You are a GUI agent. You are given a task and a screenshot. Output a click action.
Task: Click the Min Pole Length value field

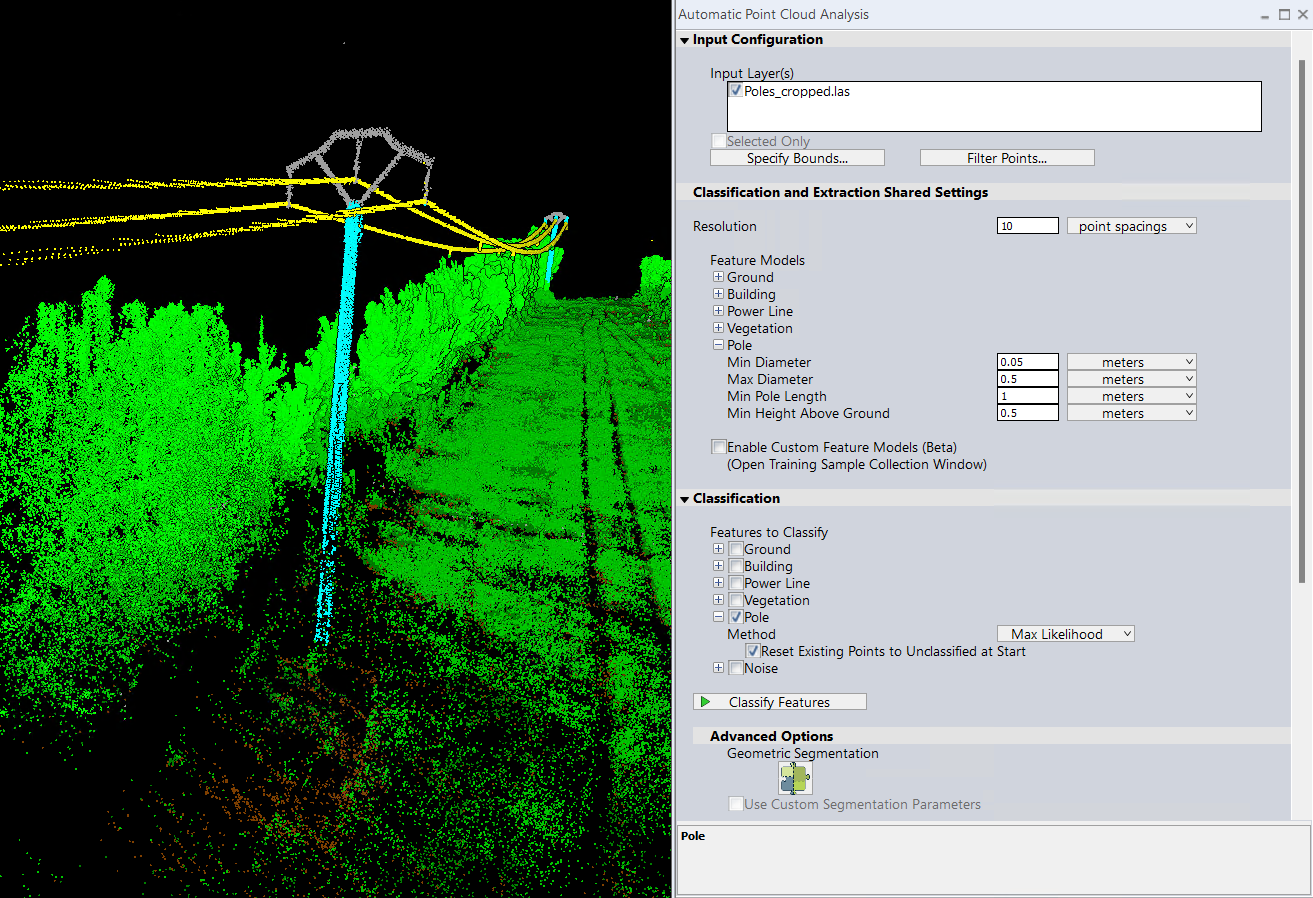1028,396
